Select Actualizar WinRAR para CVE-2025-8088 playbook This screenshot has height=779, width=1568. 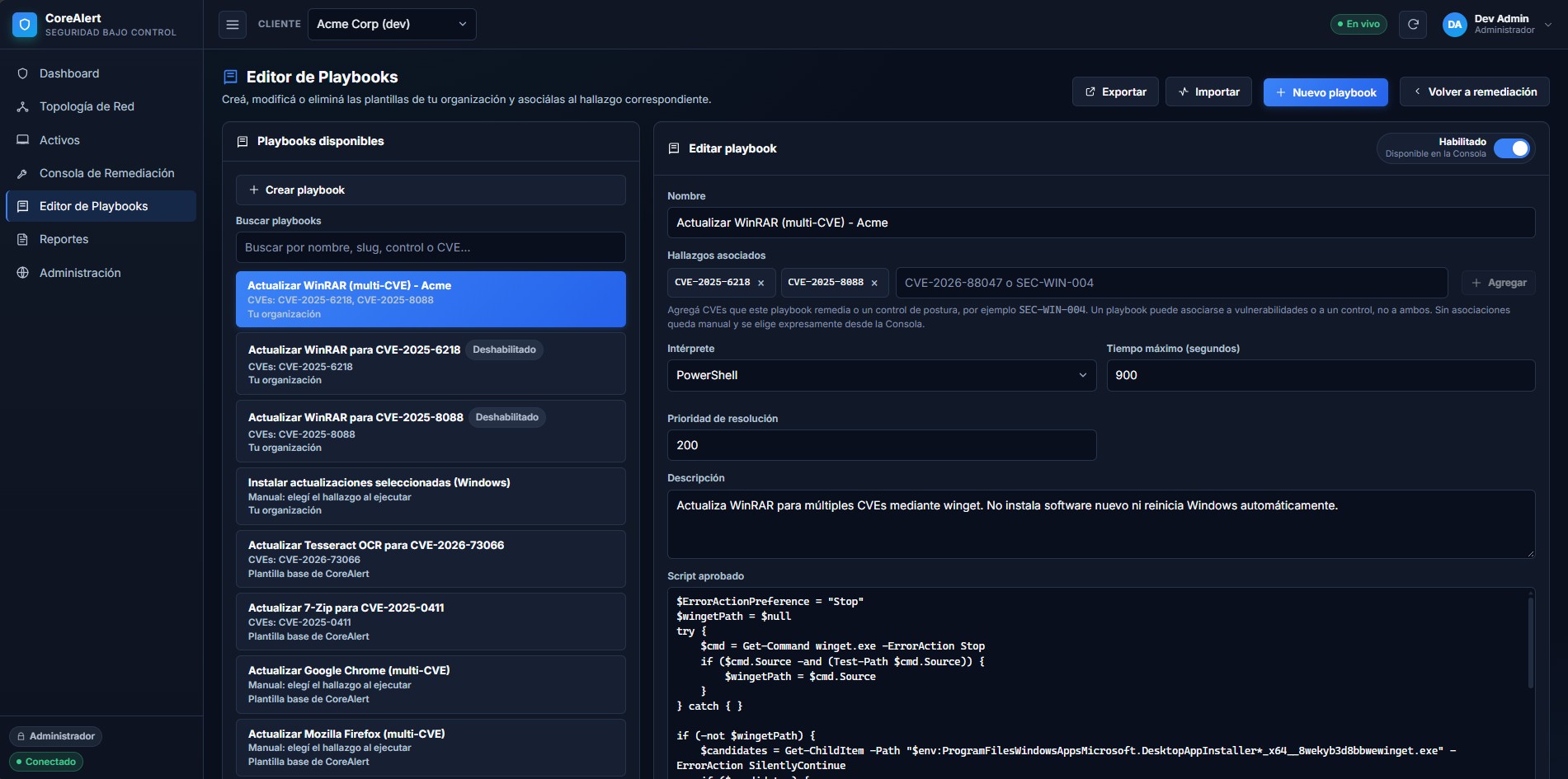tap(431, 431)
